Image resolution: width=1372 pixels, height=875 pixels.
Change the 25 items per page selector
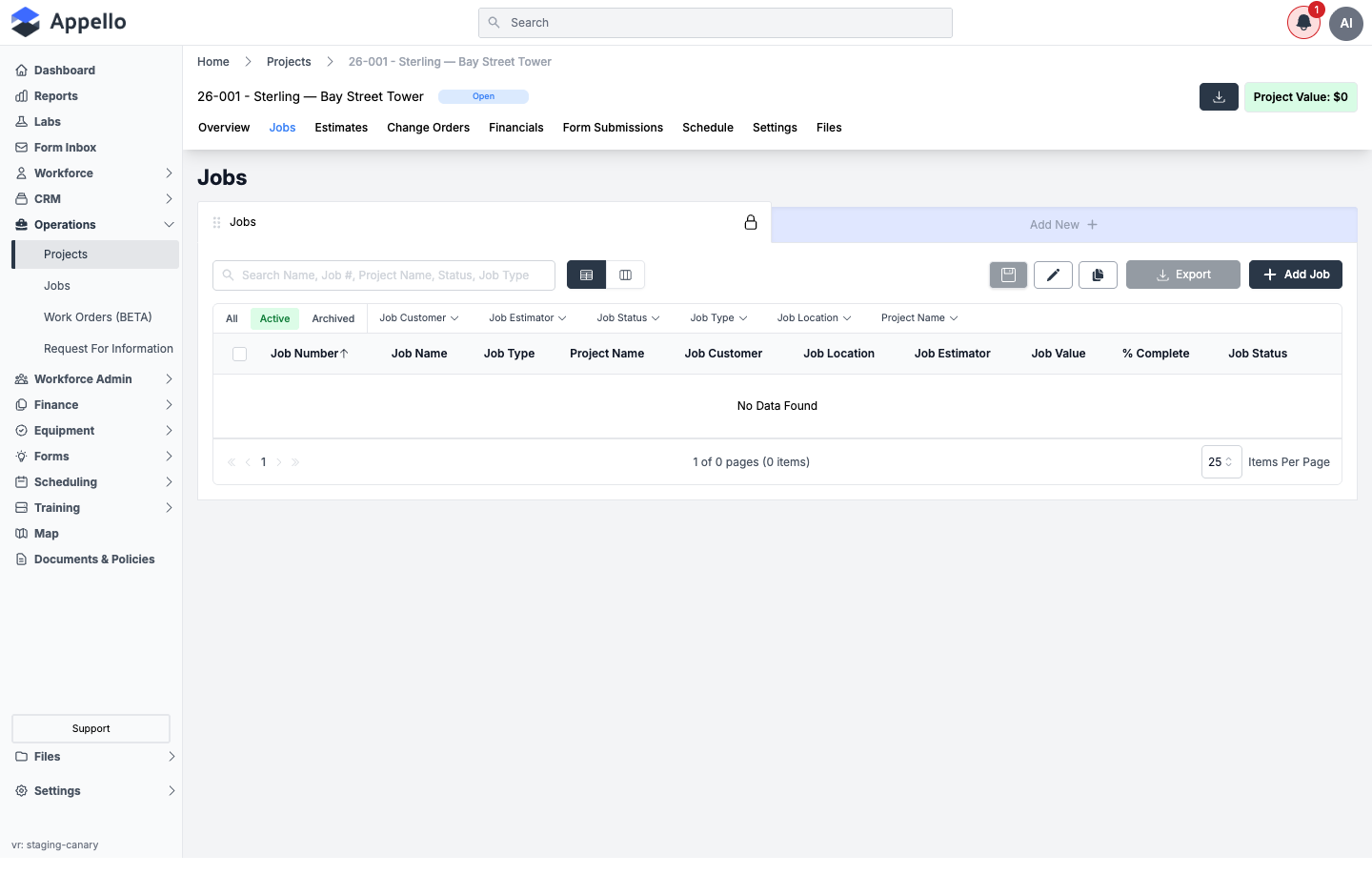coord(1221,462)
